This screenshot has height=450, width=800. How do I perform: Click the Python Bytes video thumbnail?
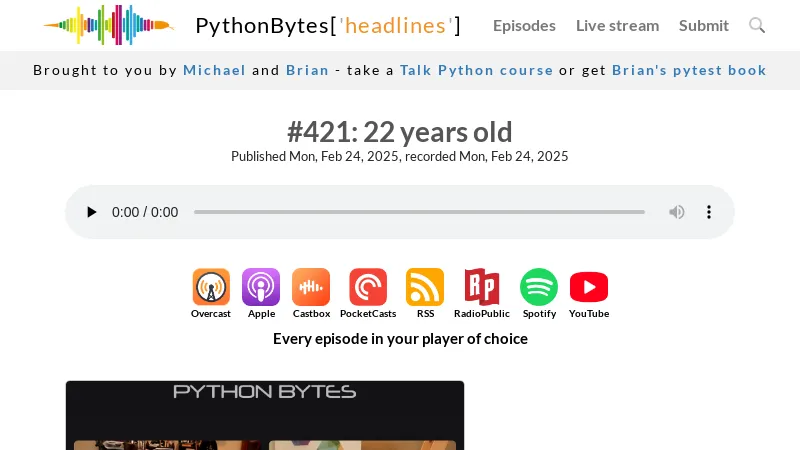(x=265, y=415)
